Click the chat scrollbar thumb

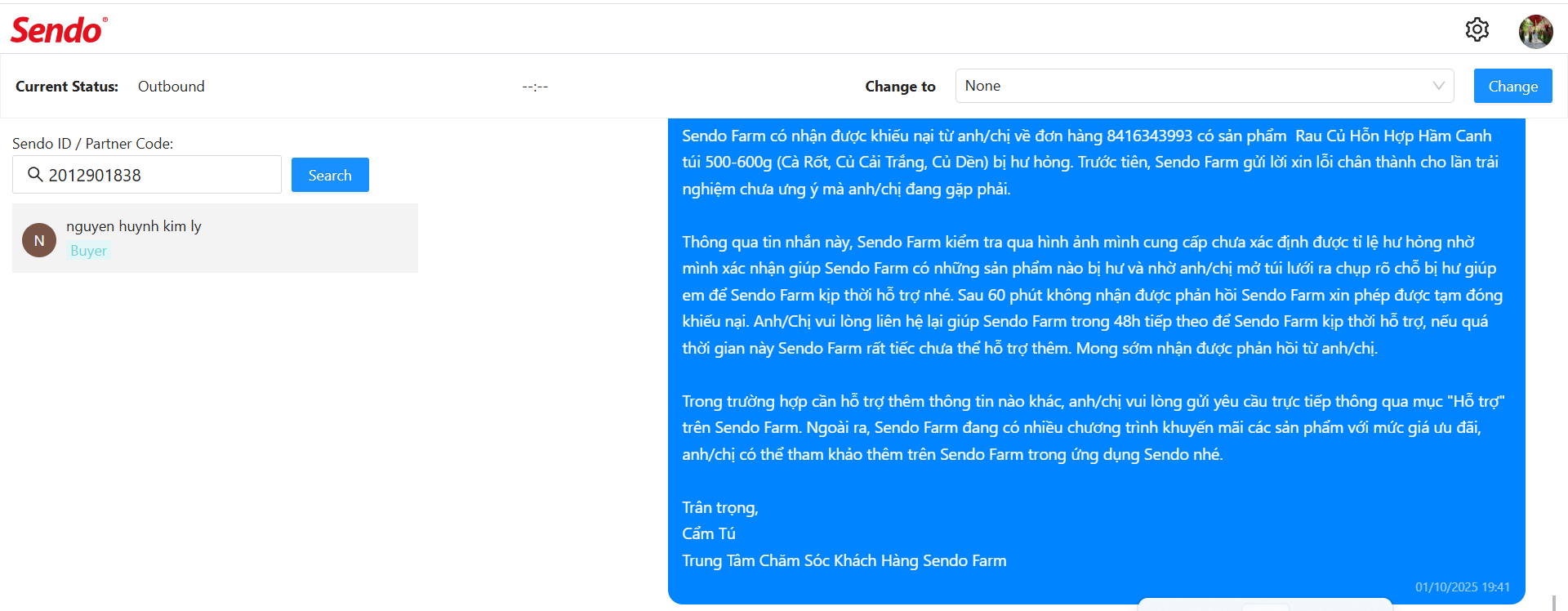(1554, 603)
